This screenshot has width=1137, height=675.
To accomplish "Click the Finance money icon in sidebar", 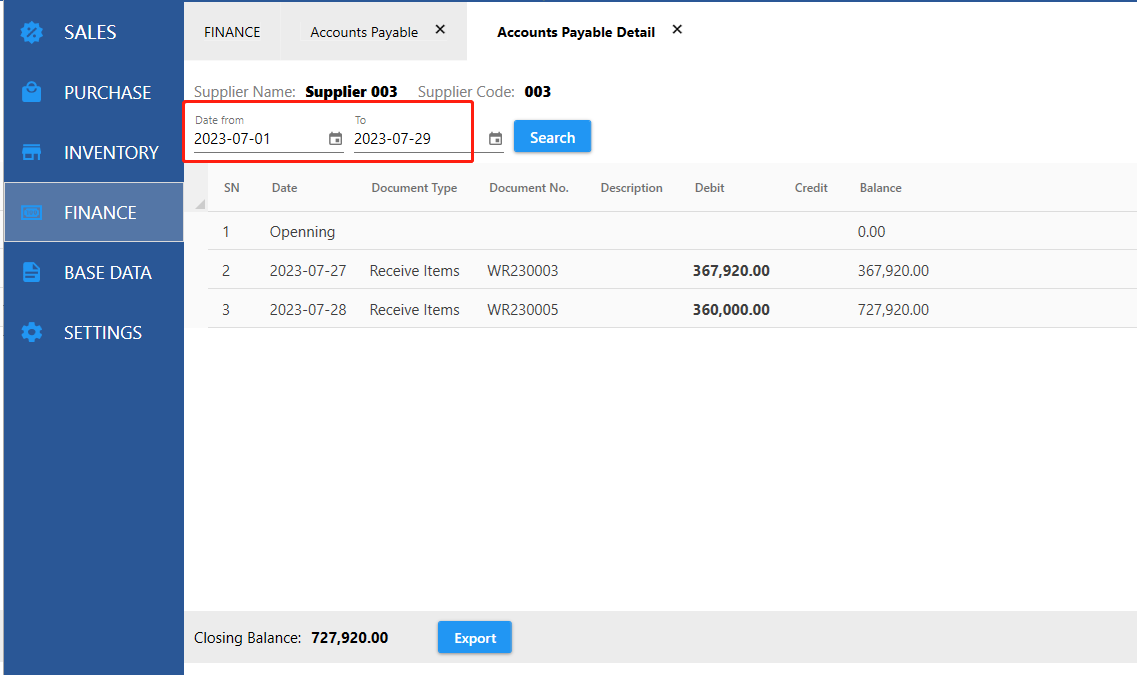I will click(32, 212).
